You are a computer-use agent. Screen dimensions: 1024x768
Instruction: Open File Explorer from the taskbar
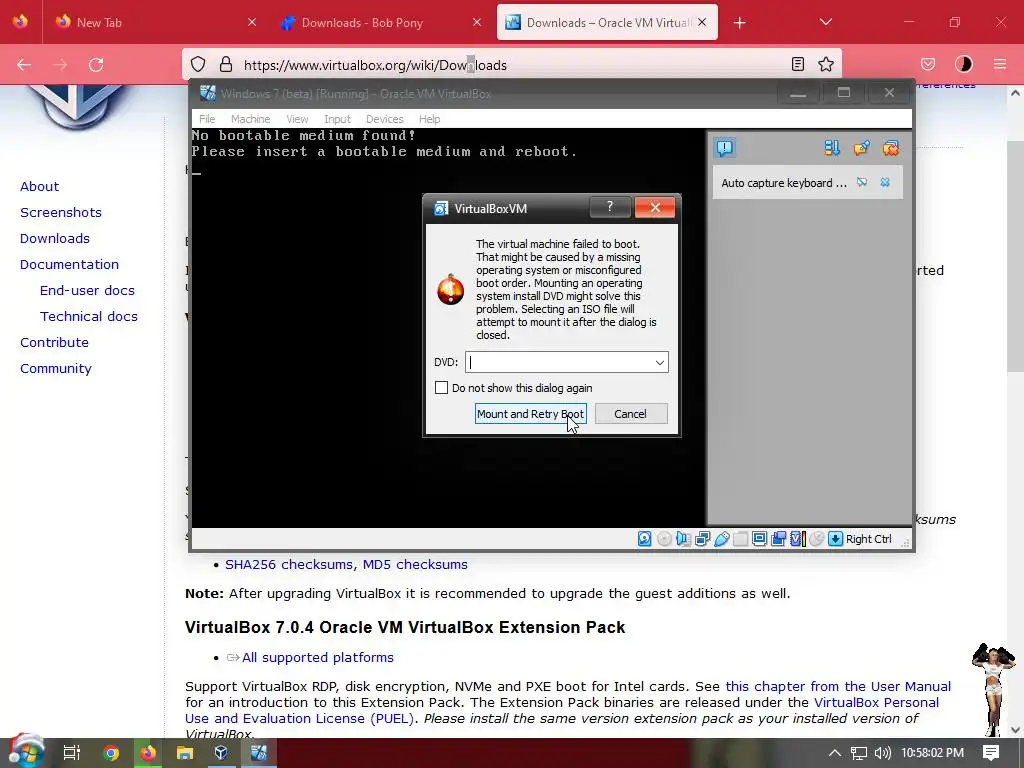pyautogui.click(x=185, y=753)
